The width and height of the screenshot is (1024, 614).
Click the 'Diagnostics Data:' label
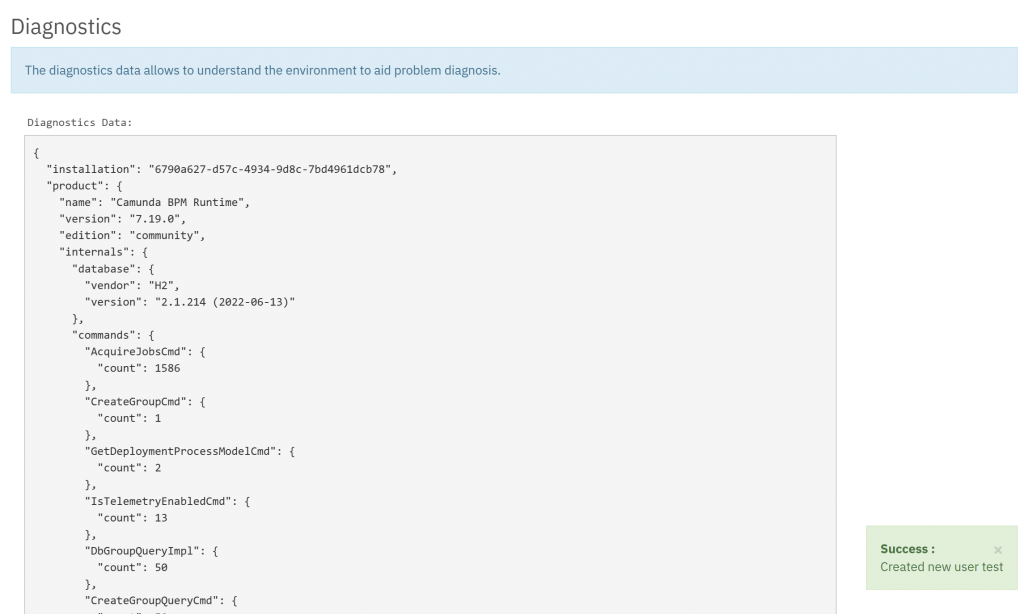pos(80,123)
